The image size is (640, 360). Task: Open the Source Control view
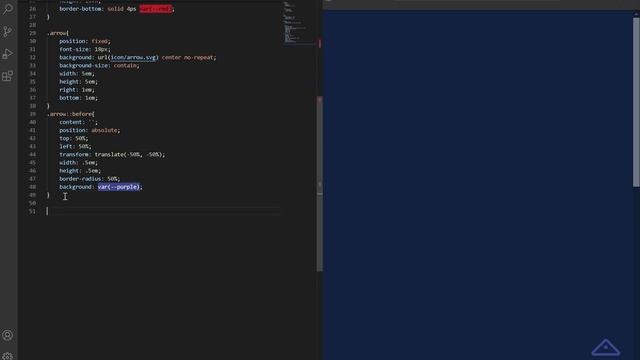coord(8,31)
